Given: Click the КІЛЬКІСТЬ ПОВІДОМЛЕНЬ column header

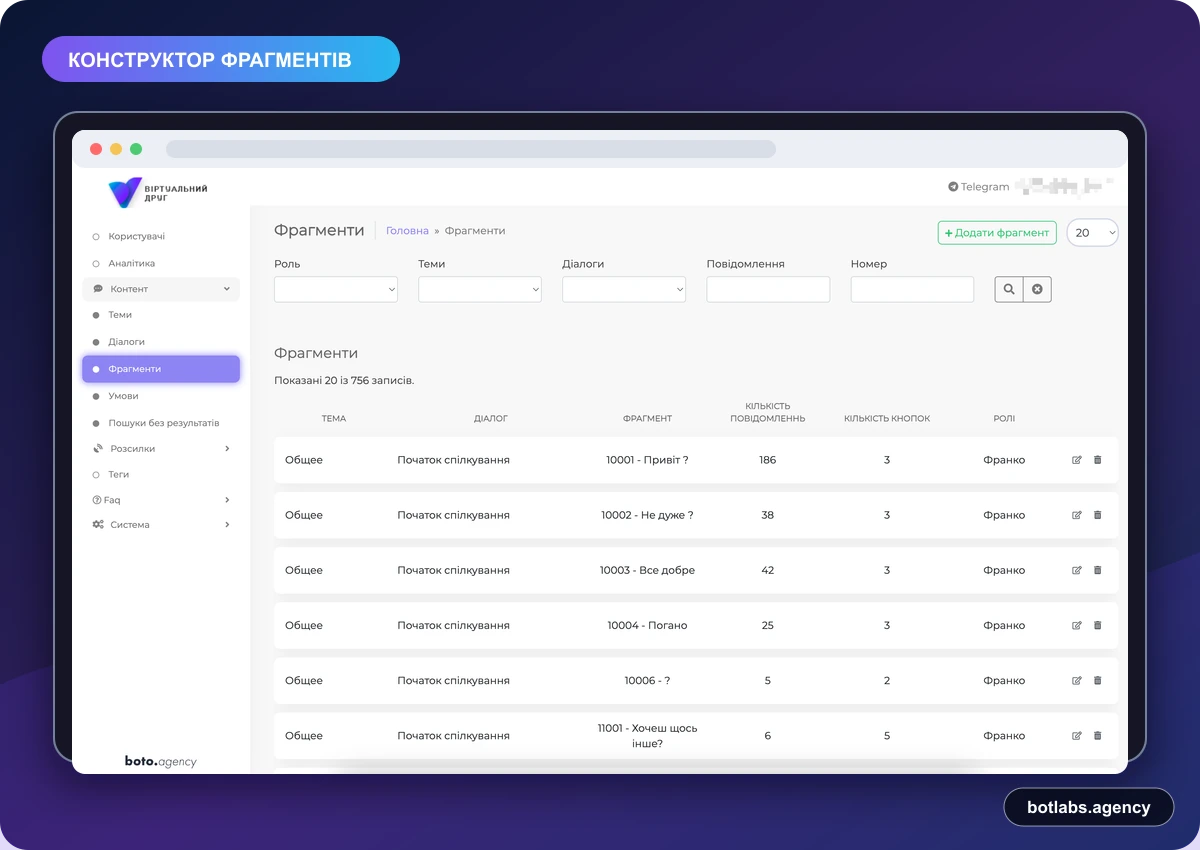Looking at the screenshot, I should click(768, 413).
